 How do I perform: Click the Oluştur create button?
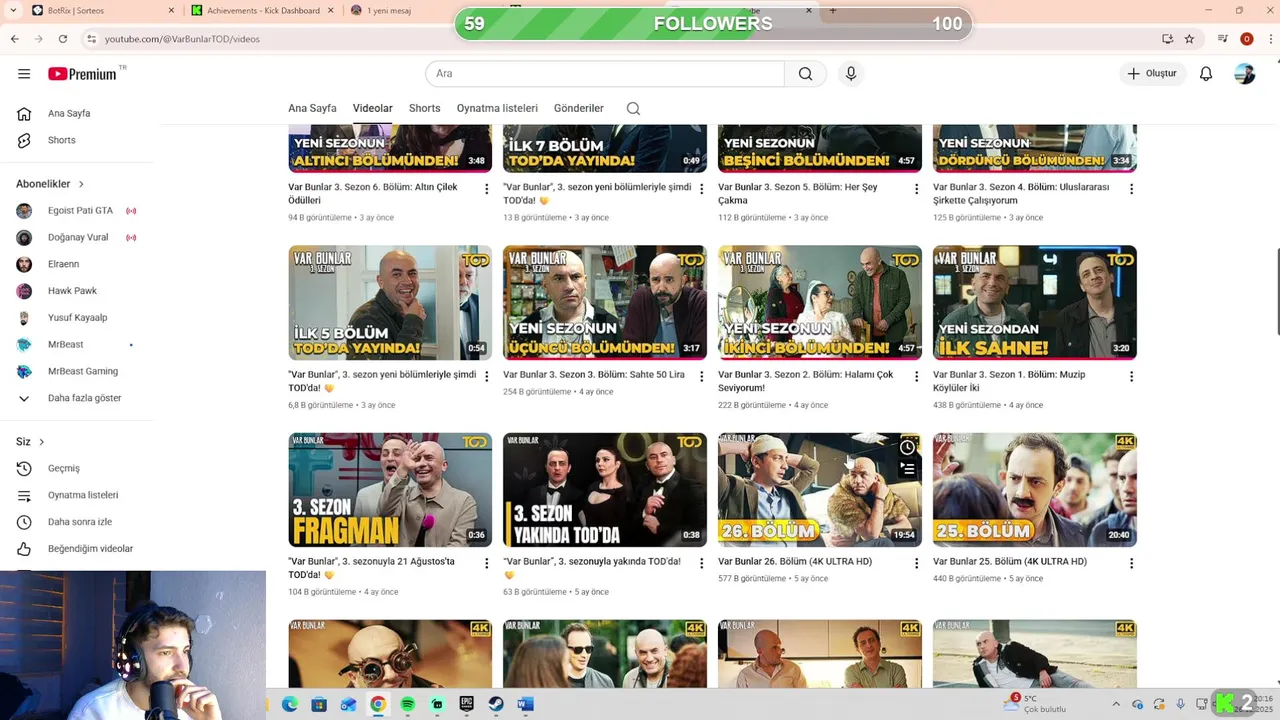click(x=1153, y=74)
